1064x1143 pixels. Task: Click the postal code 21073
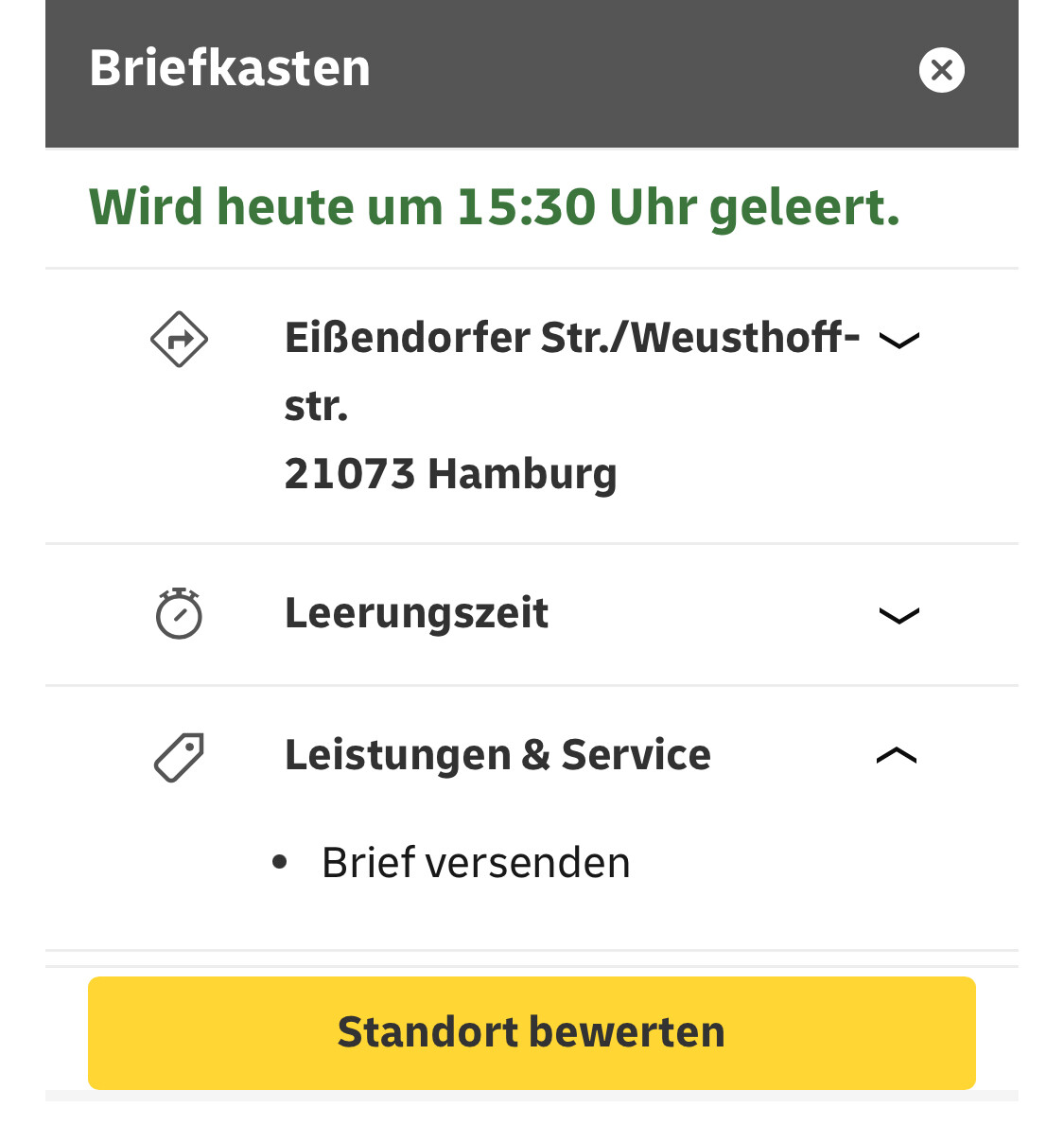[x=349, y=473]
